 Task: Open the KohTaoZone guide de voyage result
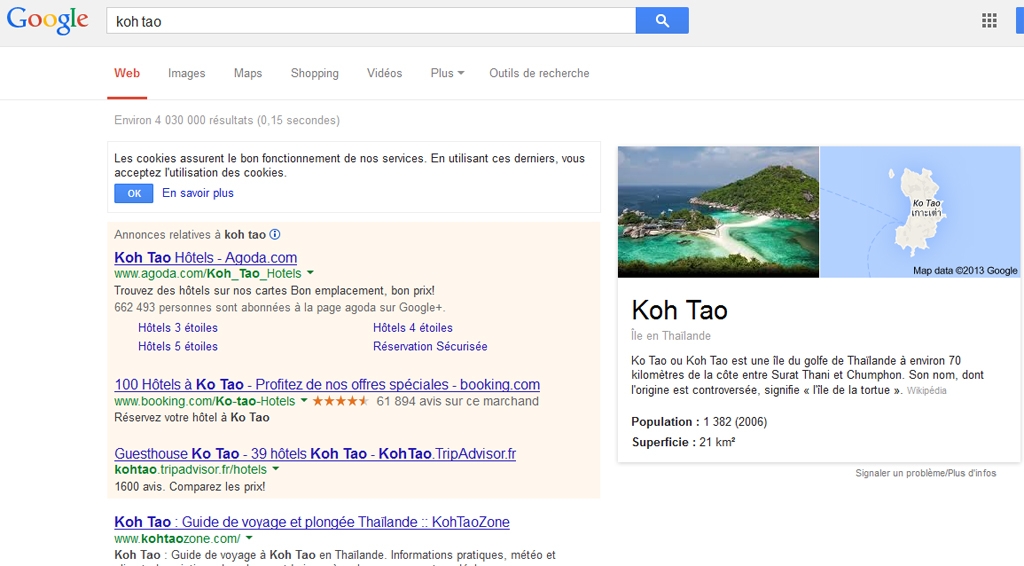pos(312,522)
